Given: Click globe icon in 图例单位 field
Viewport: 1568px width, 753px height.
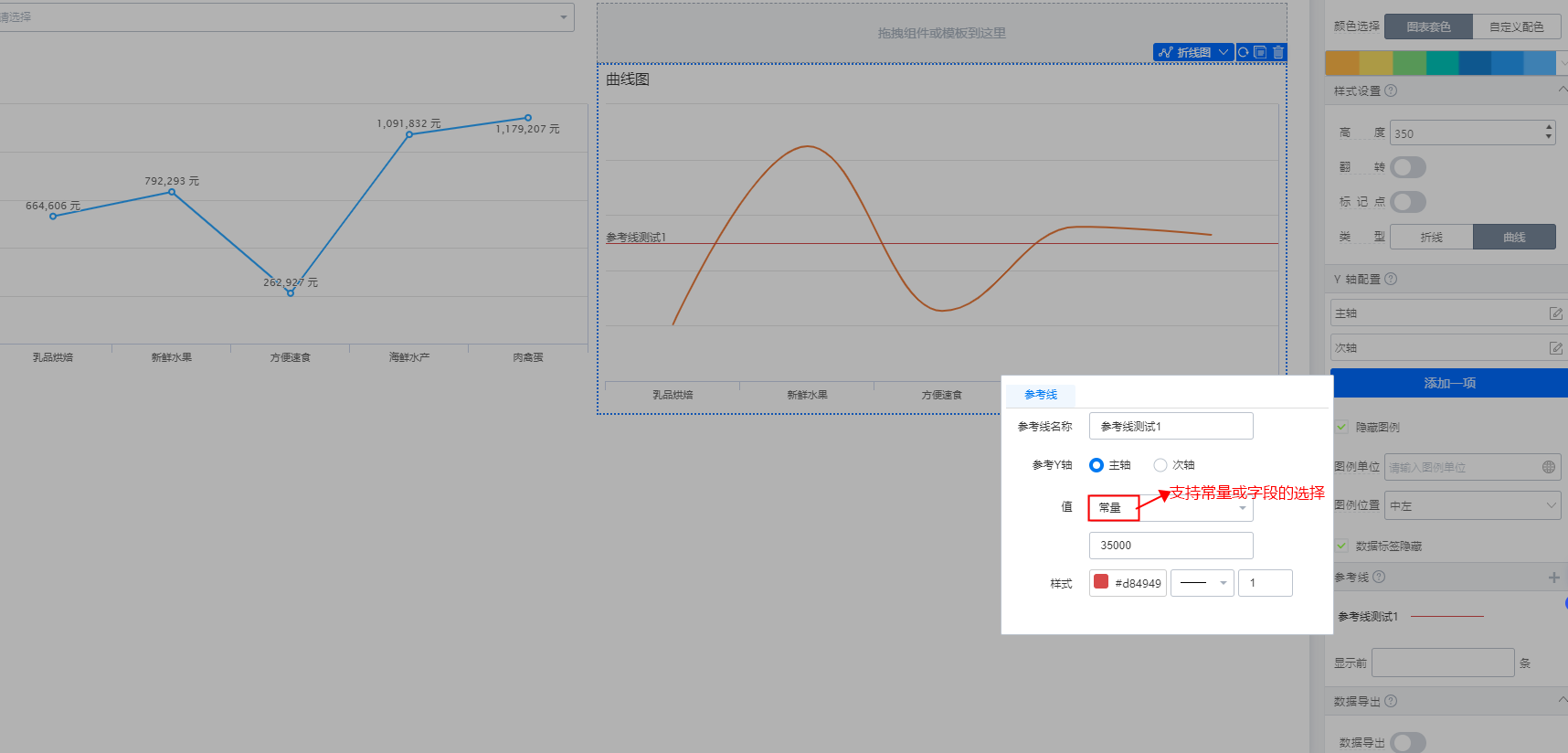Looking at the screenshot, I should (x=1549, y=467).
